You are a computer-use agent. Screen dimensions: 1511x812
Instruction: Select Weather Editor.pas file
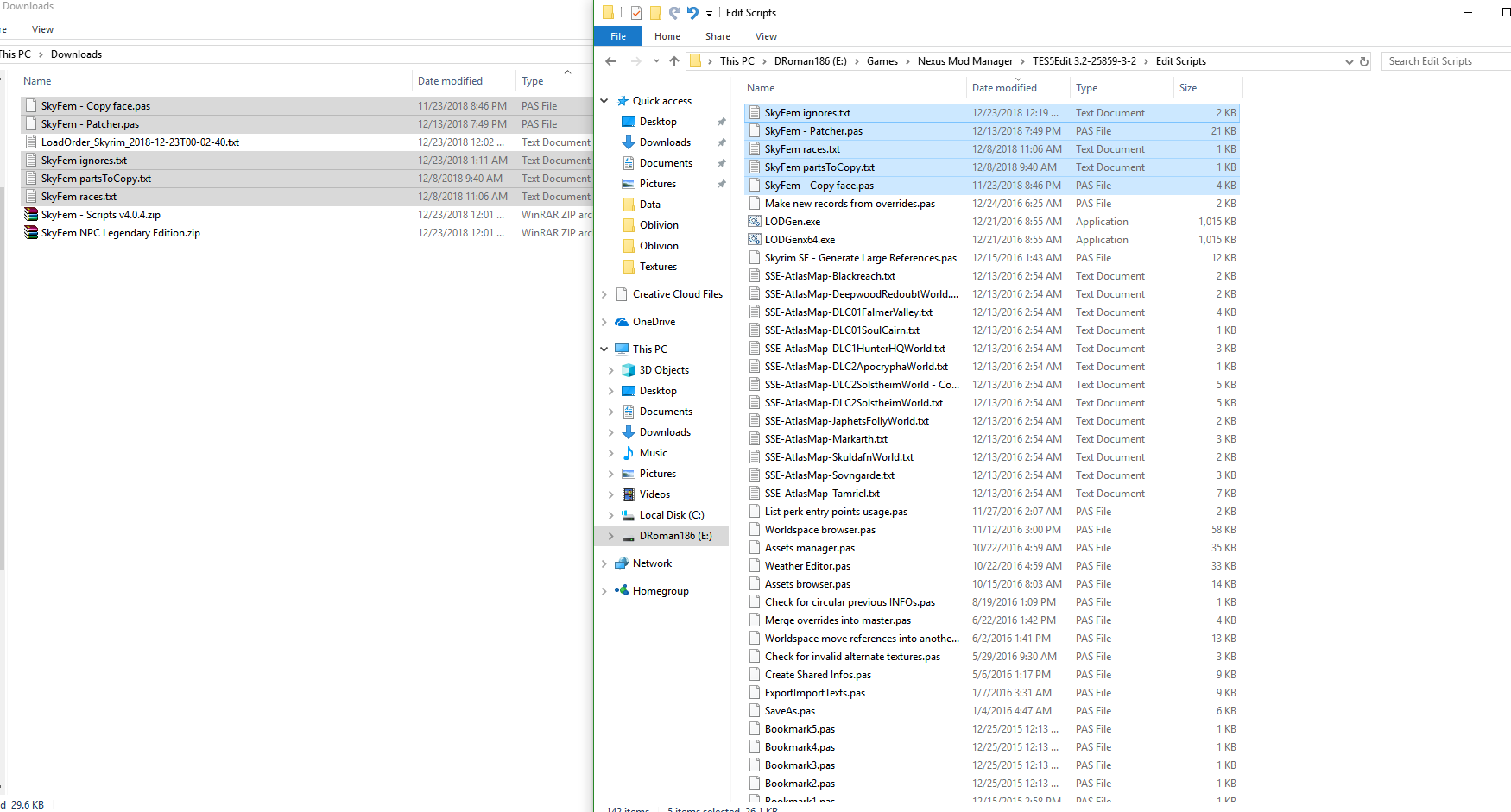pos(807,566)
